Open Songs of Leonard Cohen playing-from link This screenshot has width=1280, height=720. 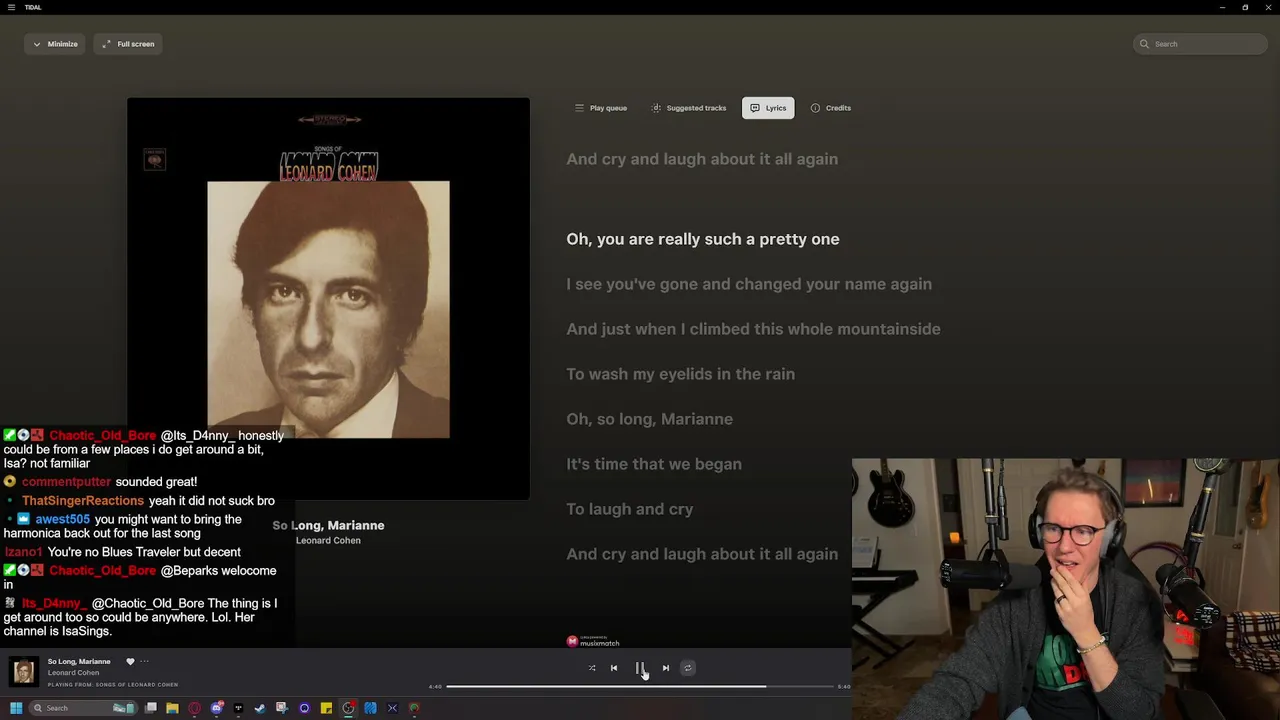point(113,685)
